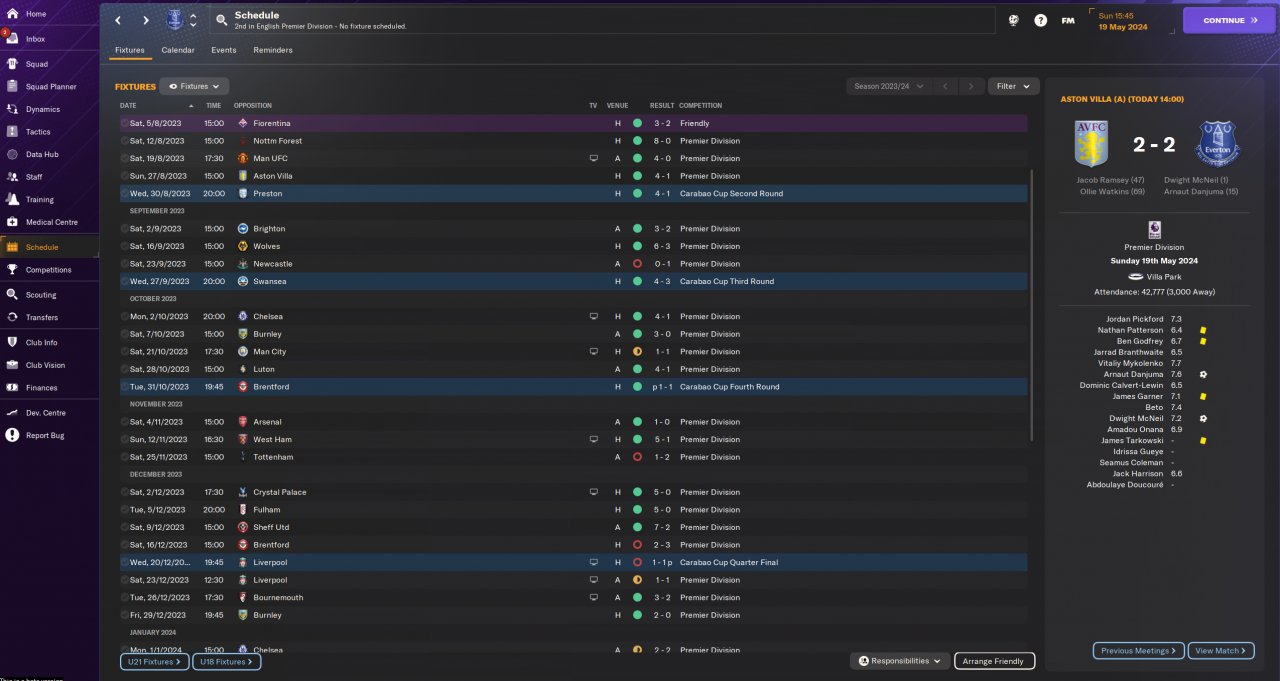Click the world globe icon in top bar
Screen dimensions: 1280x681
[x=1013, y=20]
